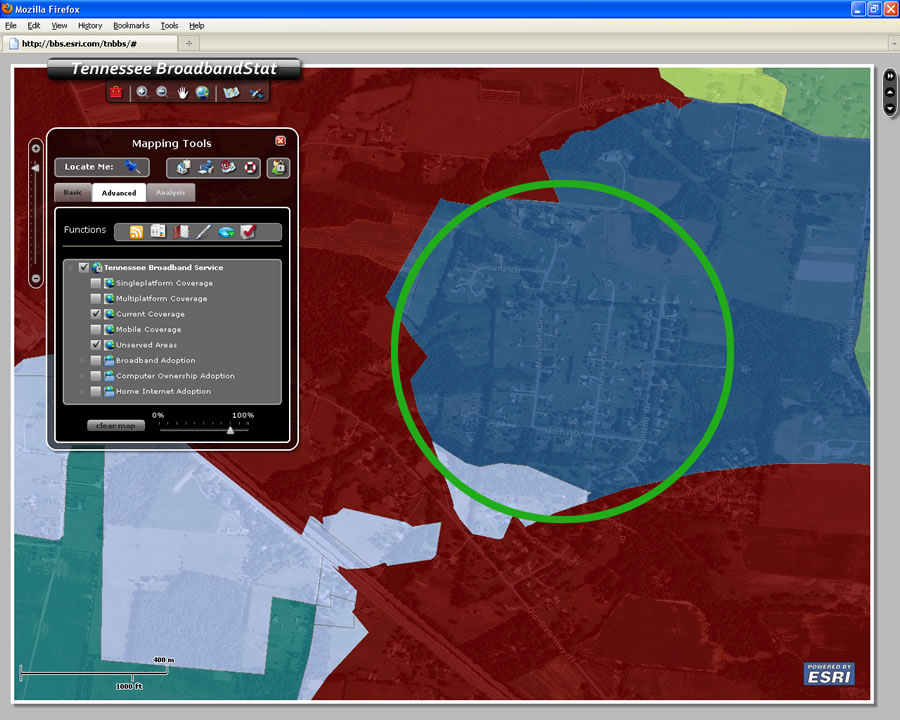Click the printer icon in Mapping Tools
This screenshot has width=900, height=720.
tap(205, 167)
